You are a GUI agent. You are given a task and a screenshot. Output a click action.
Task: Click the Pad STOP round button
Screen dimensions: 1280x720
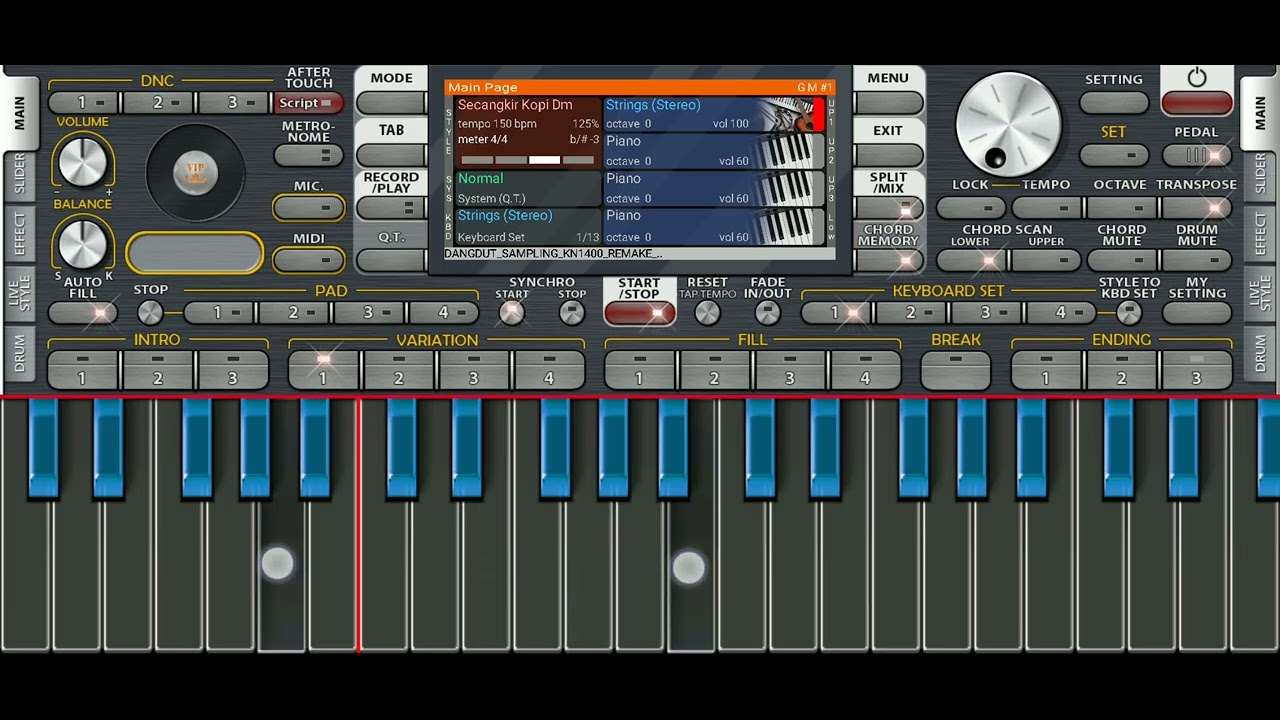click(150, 312)
